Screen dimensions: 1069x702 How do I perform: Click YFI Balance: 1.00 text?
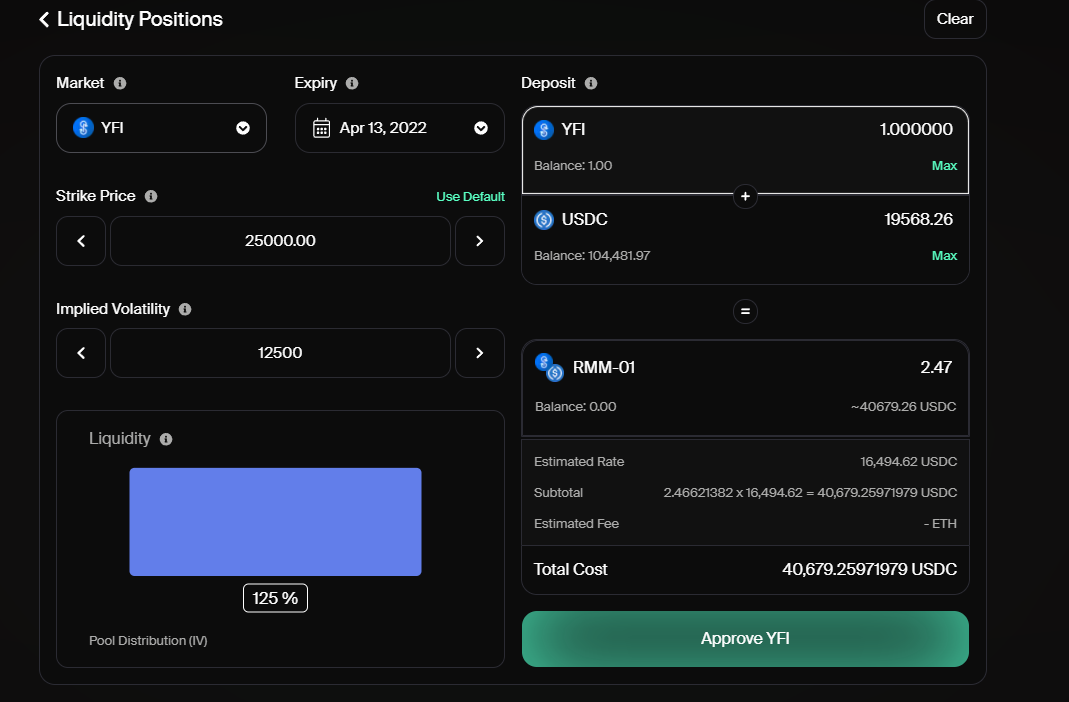coord(573,166)
